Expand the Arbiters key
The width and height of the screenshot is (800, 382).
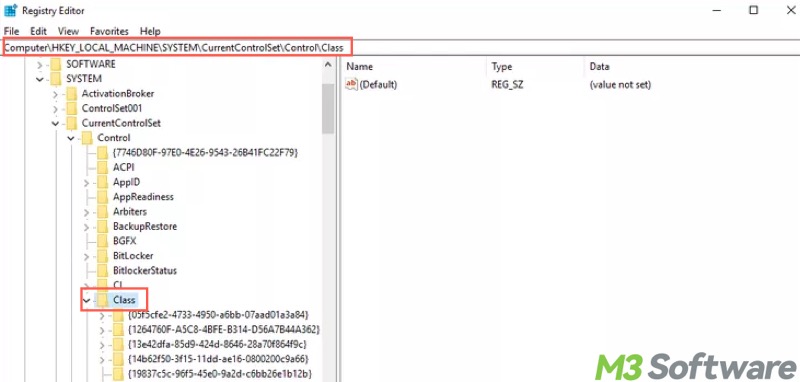click(x=86, y=212)
